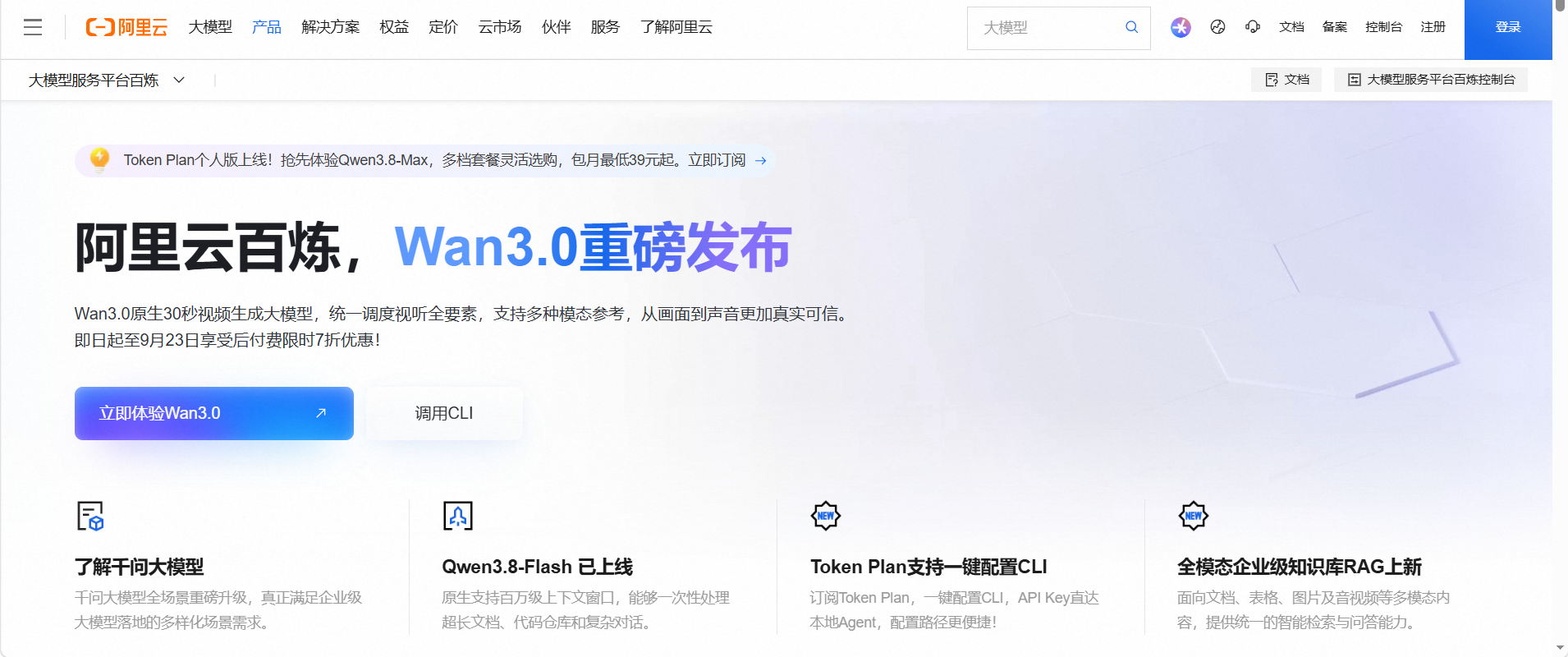Click the 立即订阅 link in the banner

(x=717, y=160)
